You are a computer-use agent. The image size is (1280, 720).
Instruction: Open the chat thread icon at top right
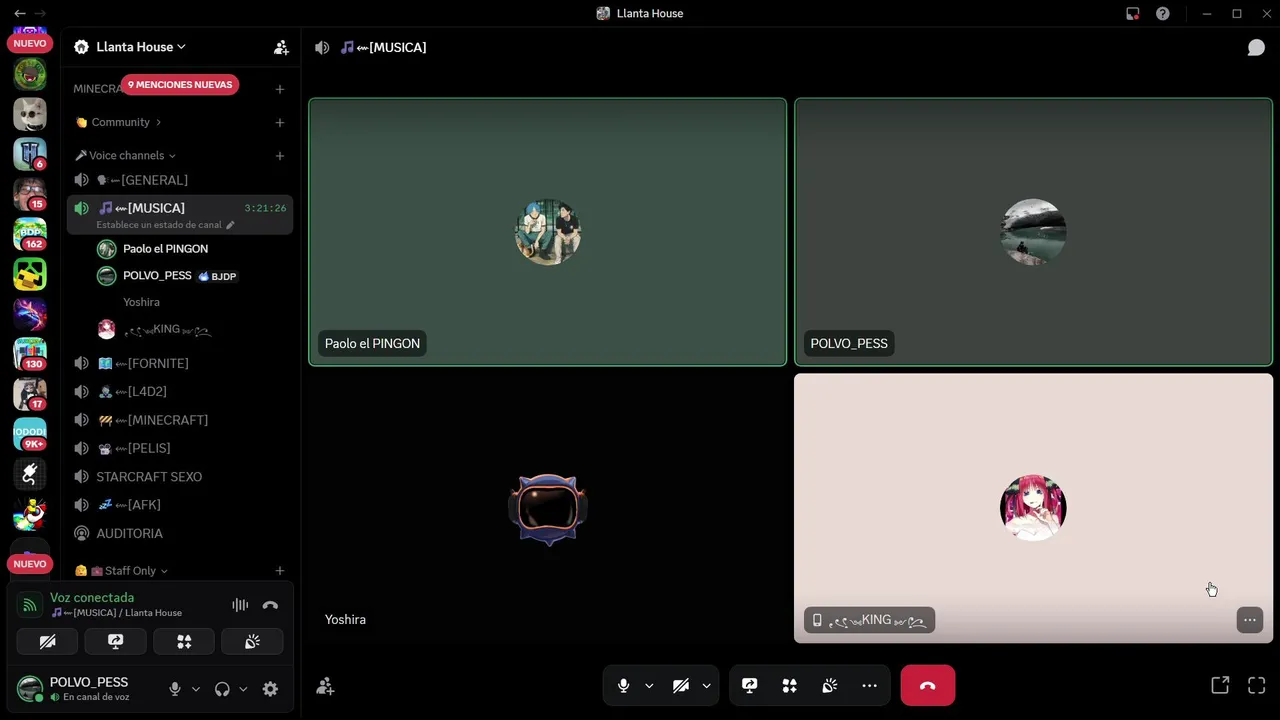pyautogui.click(x=1256, y=47)
